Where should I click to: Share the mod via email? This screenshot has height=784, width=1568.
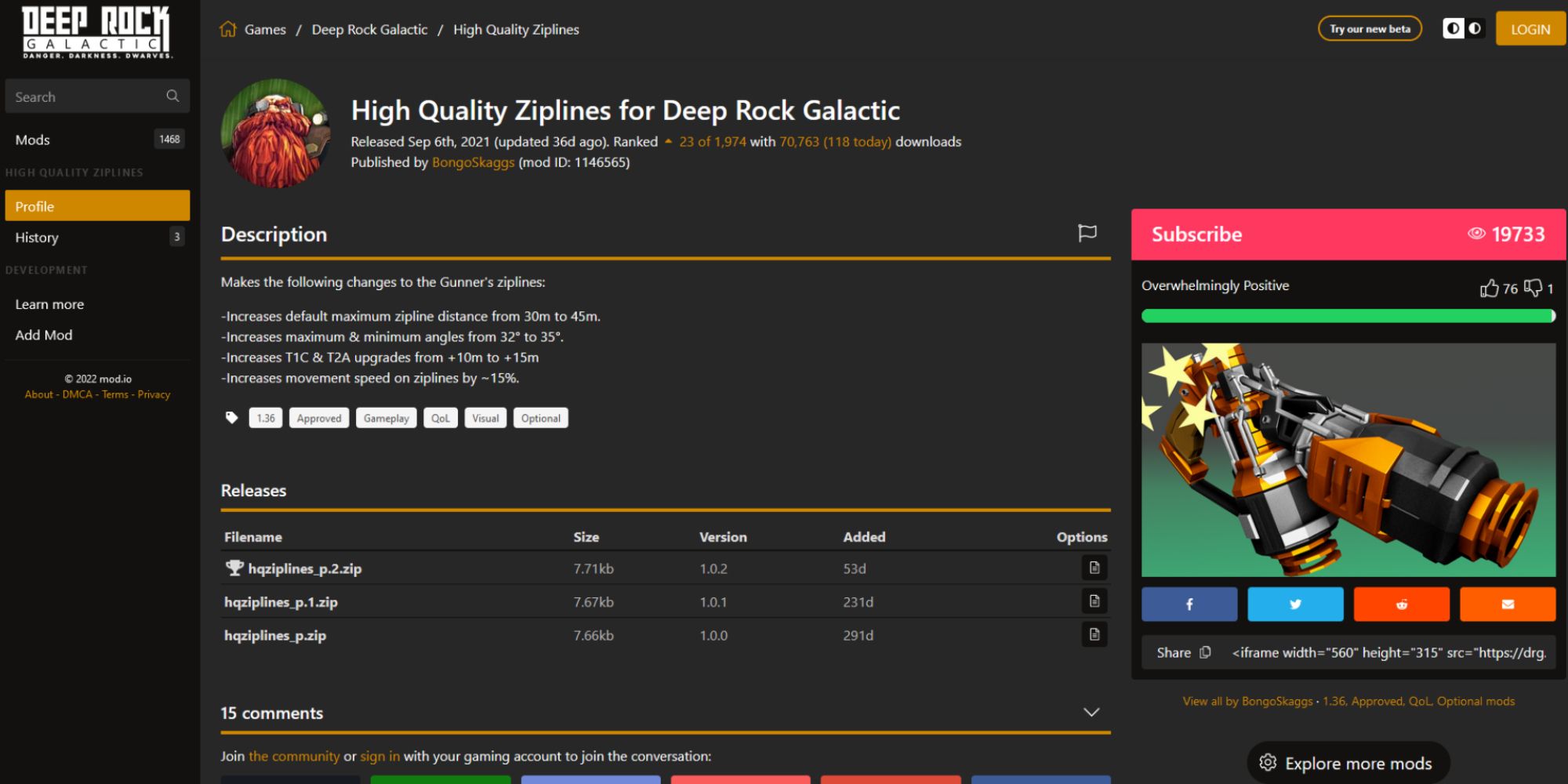coord(1508,604)
